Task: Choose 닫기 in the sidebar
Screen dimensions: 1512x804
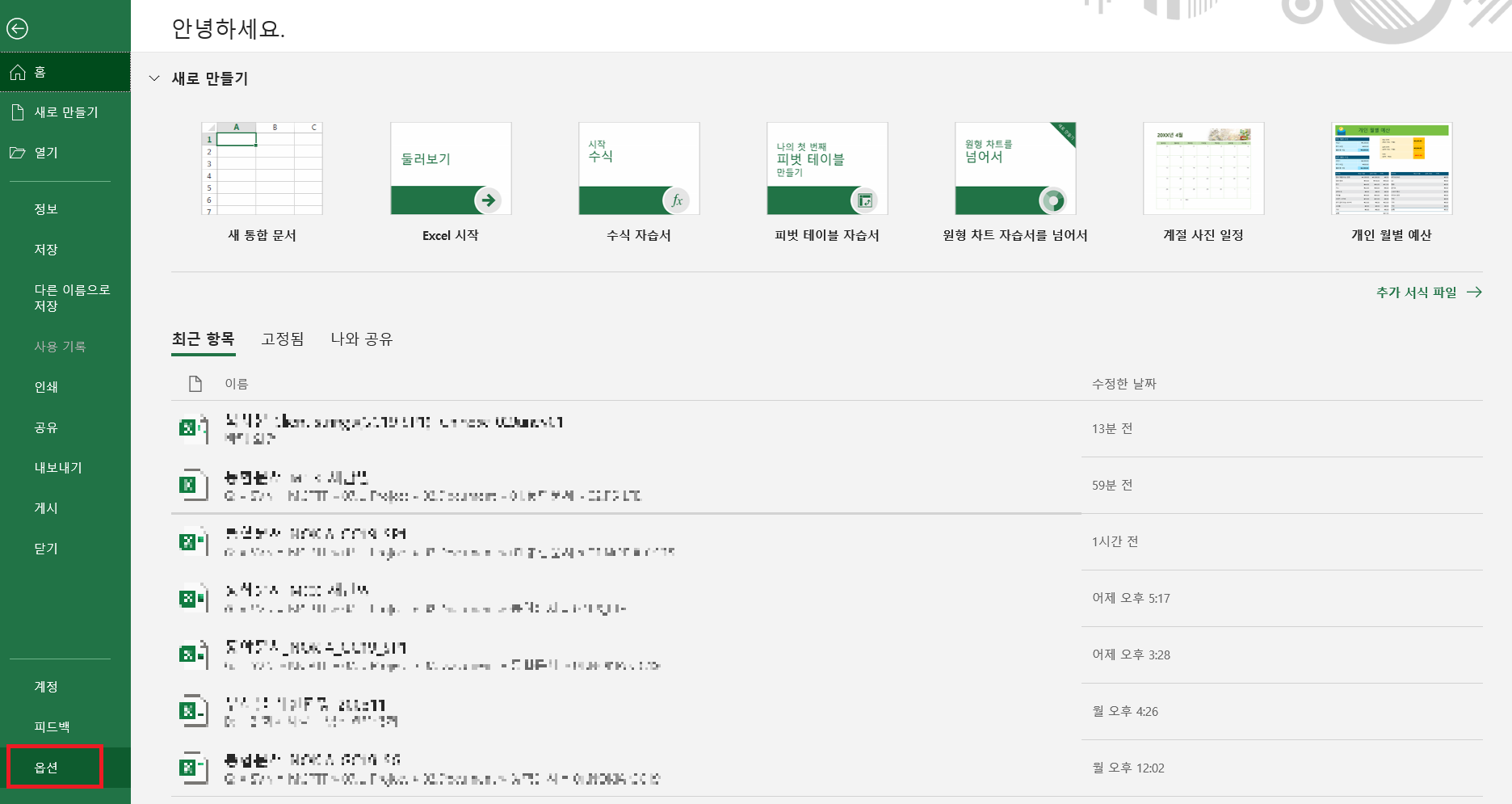Action: 65,549
